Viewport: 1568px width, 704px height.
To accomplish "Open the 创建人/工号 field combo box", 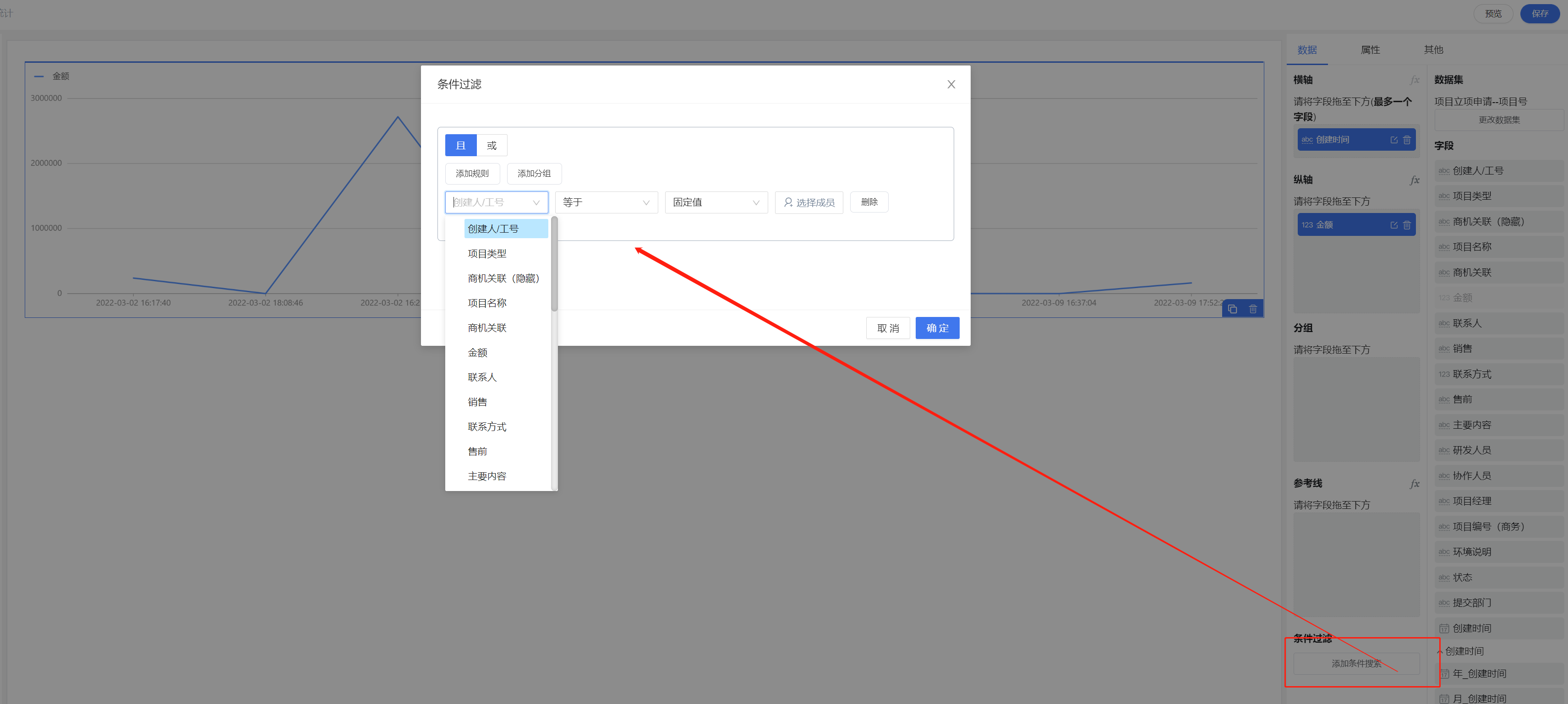I will point(496,202).
